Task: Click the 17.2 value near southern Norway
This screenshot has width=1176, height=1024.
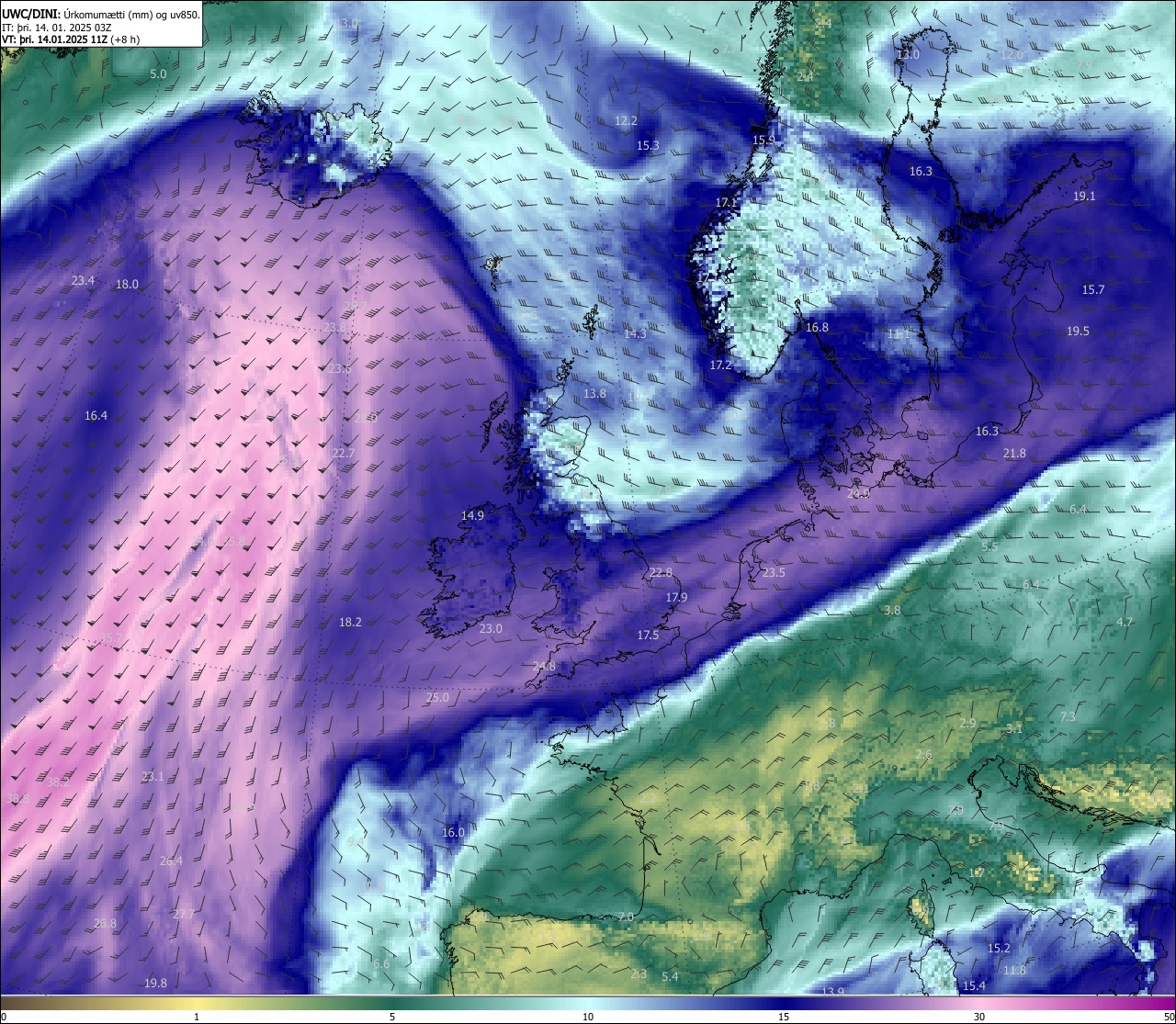Action: pos(720,365)
